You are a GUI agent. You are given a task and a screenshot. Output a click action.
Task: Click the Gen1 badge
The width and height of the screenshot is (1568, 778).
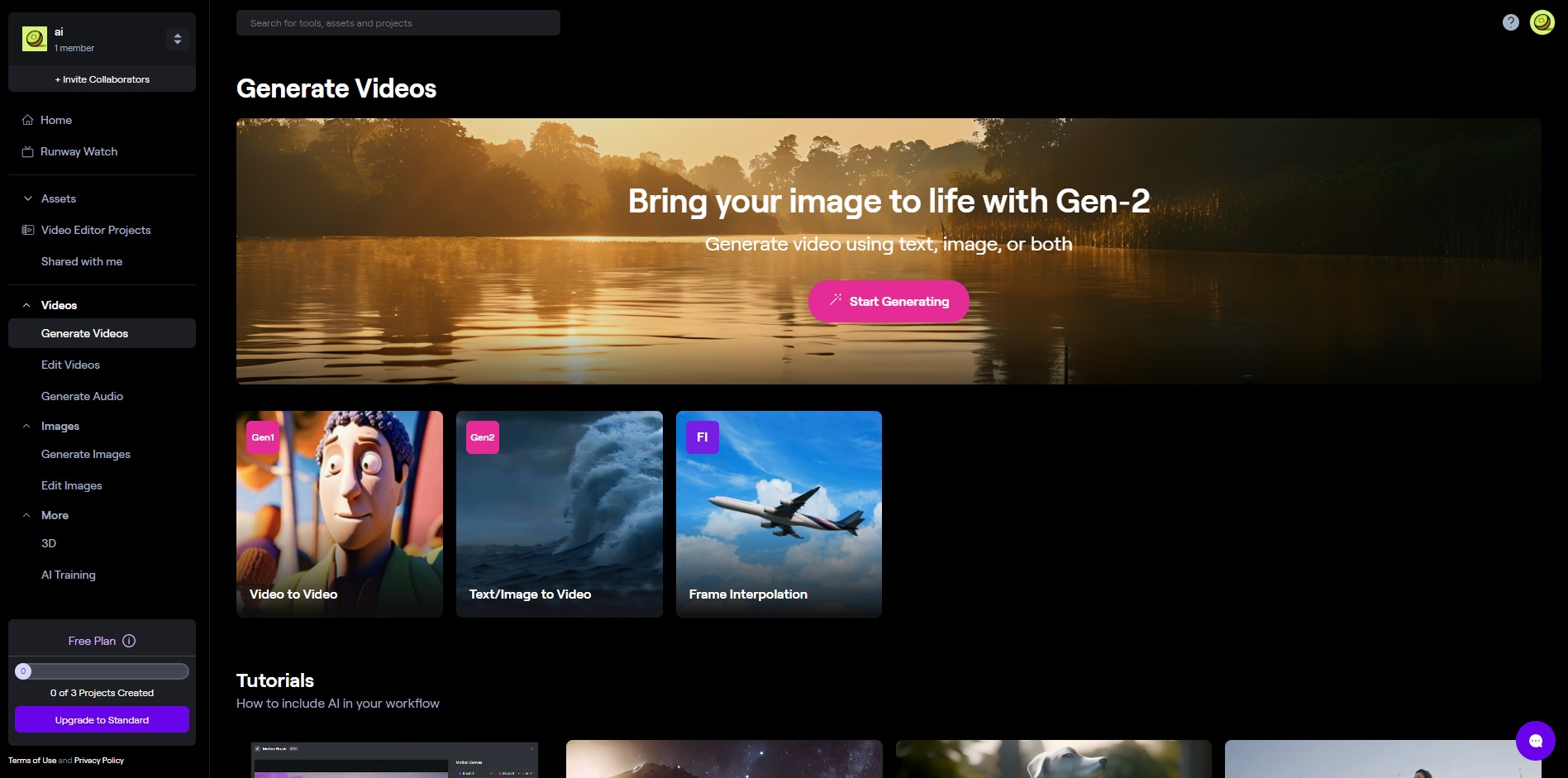(263, 437)
